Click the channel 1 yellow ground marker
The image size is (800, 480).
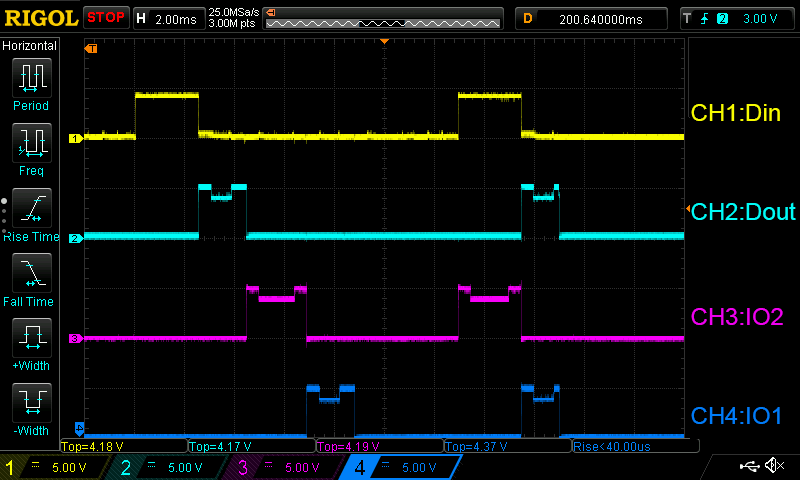(x=76, y=138)
